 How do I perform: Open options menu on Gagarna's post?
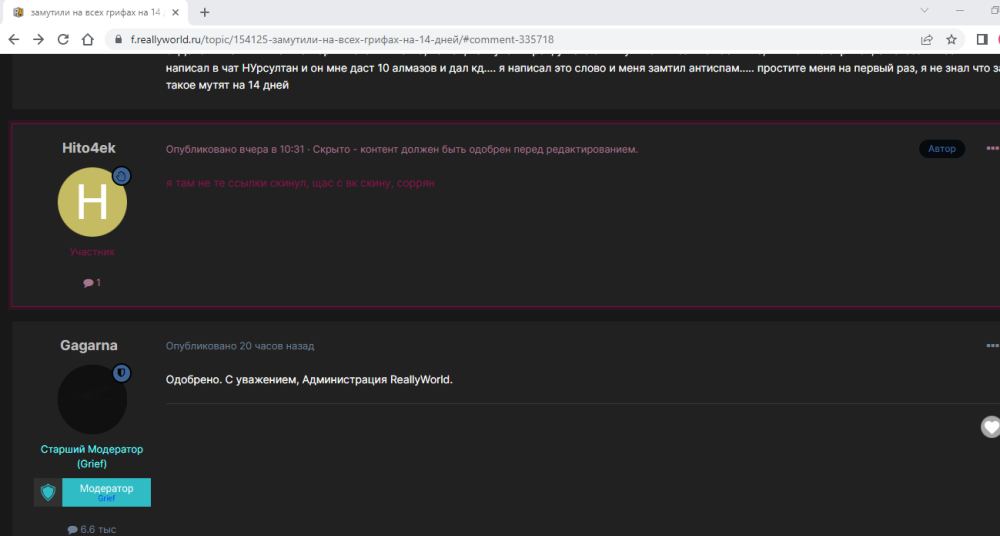(x=992, y=345)
